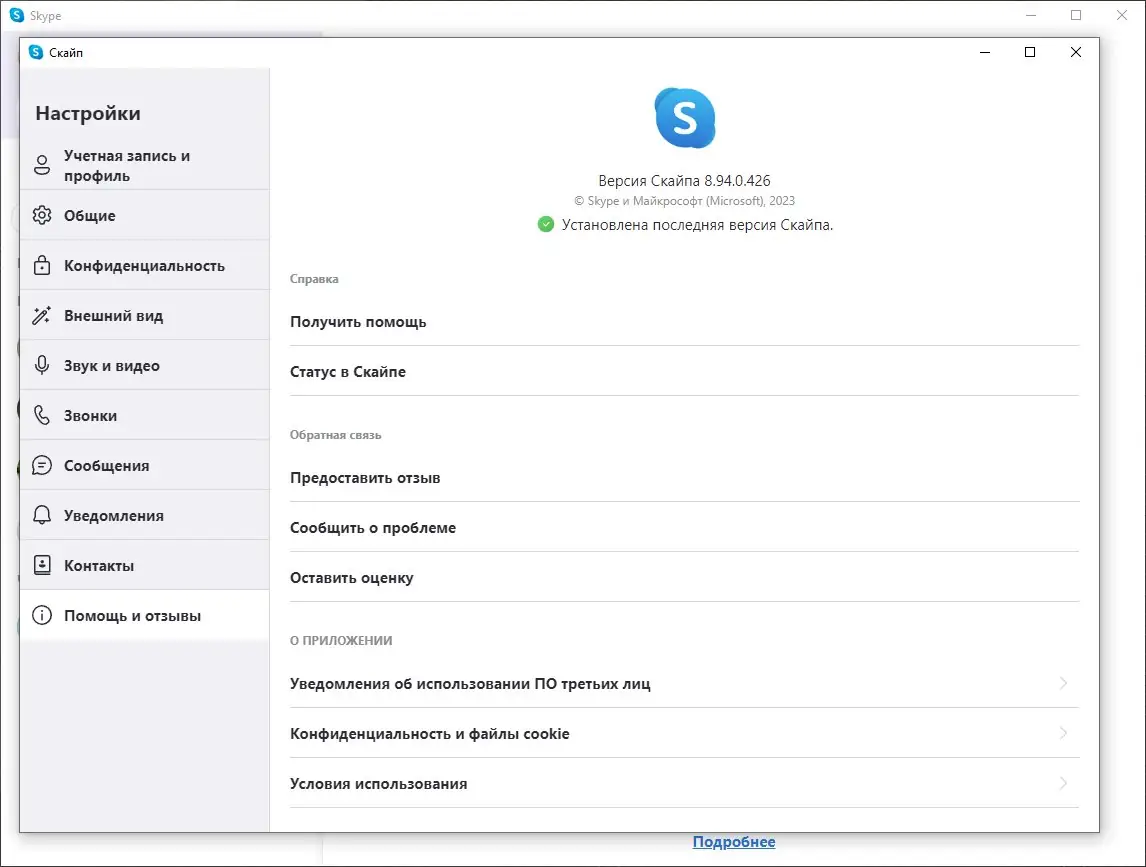Click the lock icon next to Конфиденциальность
The width and height of the screenshot is (1146, 867).
point(42,265)
